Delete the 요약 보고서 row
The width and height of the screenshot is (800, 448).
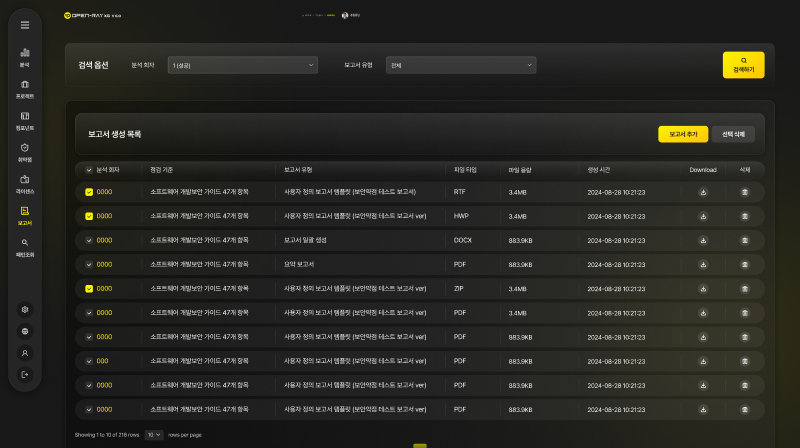(x=745, y=264)
